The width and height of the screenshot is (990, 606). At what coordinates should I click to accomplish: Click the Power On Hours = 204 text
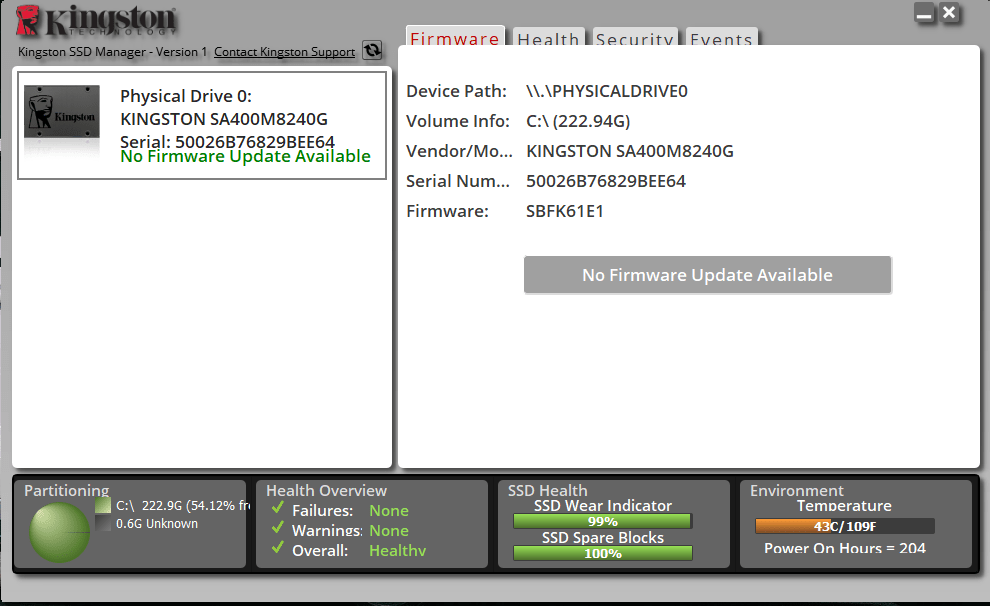coord(845,548)
